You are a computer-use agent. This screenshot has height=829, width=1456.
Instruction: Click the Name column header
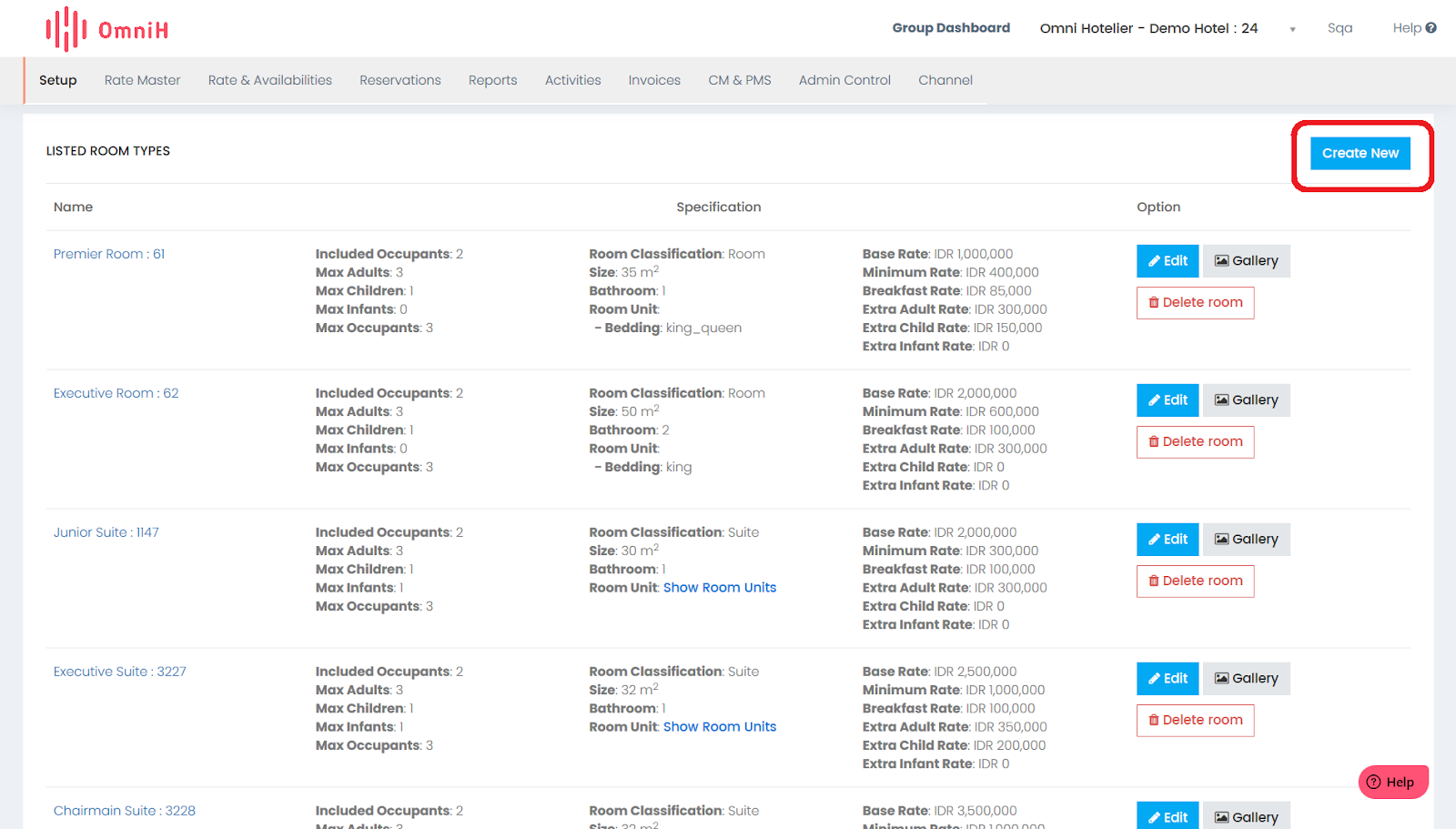tap(73, 207)
